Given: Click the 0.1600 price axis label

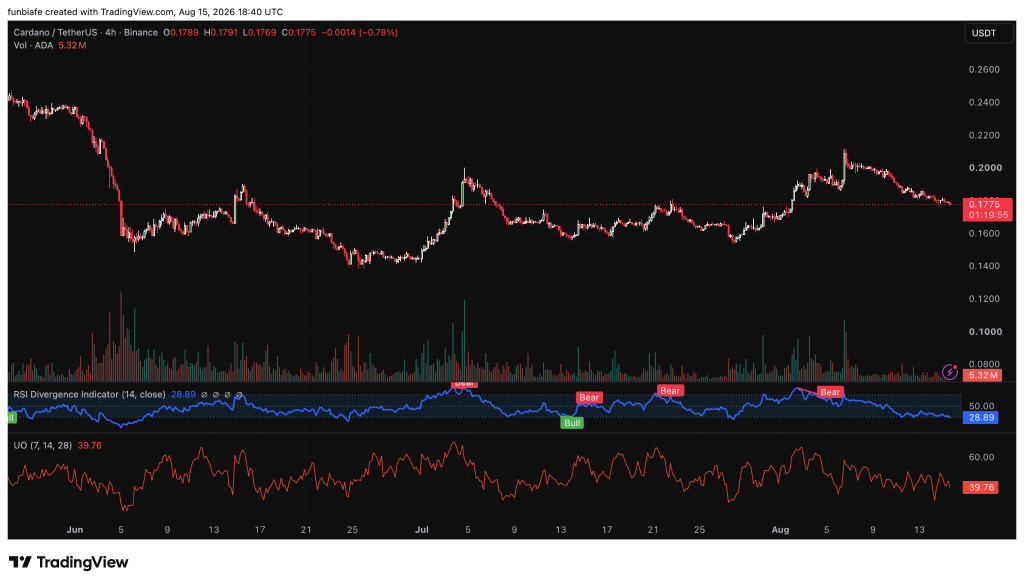Looking at the screenshot, I should 984,233.
